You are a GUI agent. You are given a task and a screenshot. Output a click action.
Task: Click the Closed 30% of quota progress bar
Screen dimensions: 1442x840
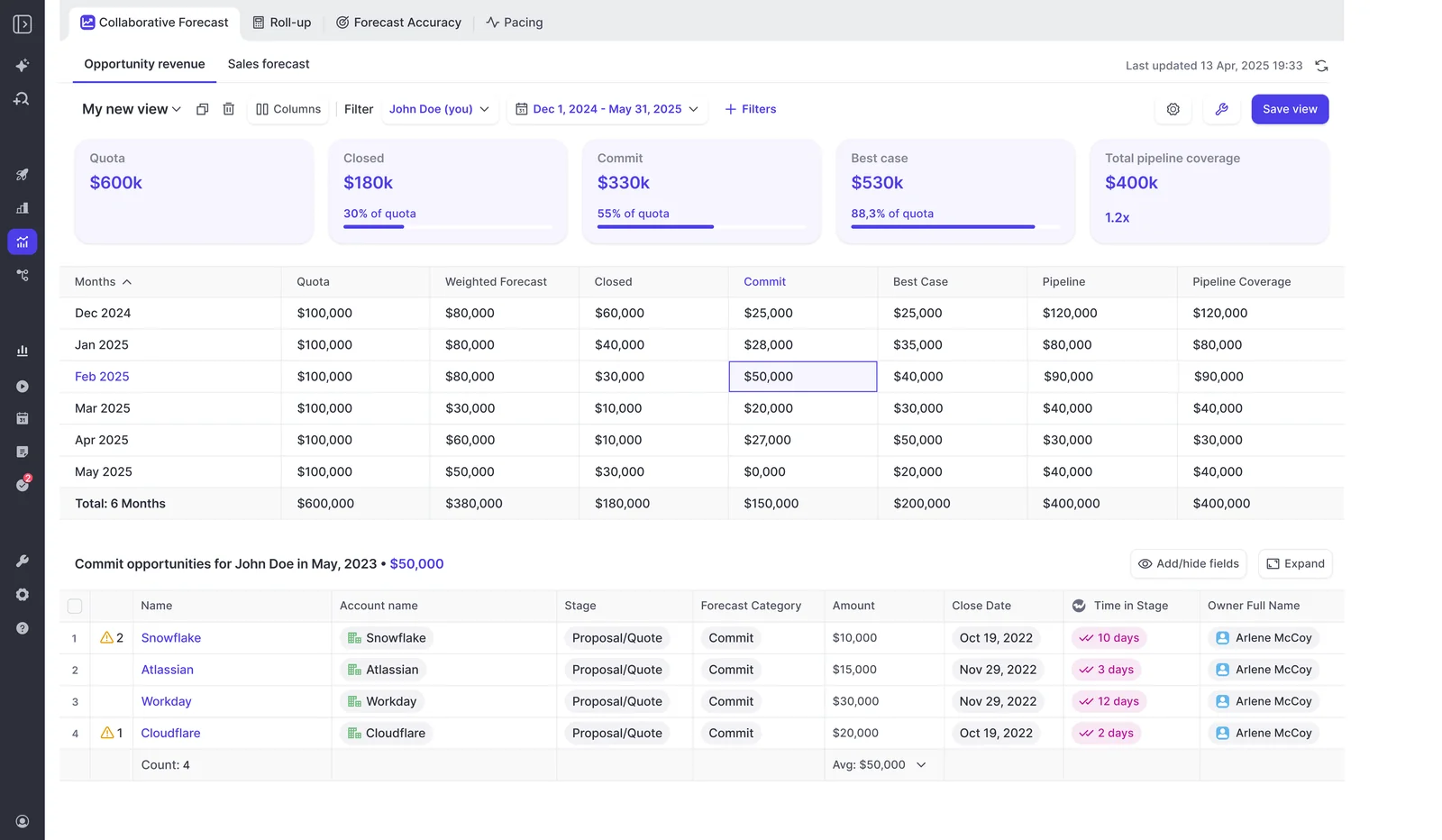[448, 227]
